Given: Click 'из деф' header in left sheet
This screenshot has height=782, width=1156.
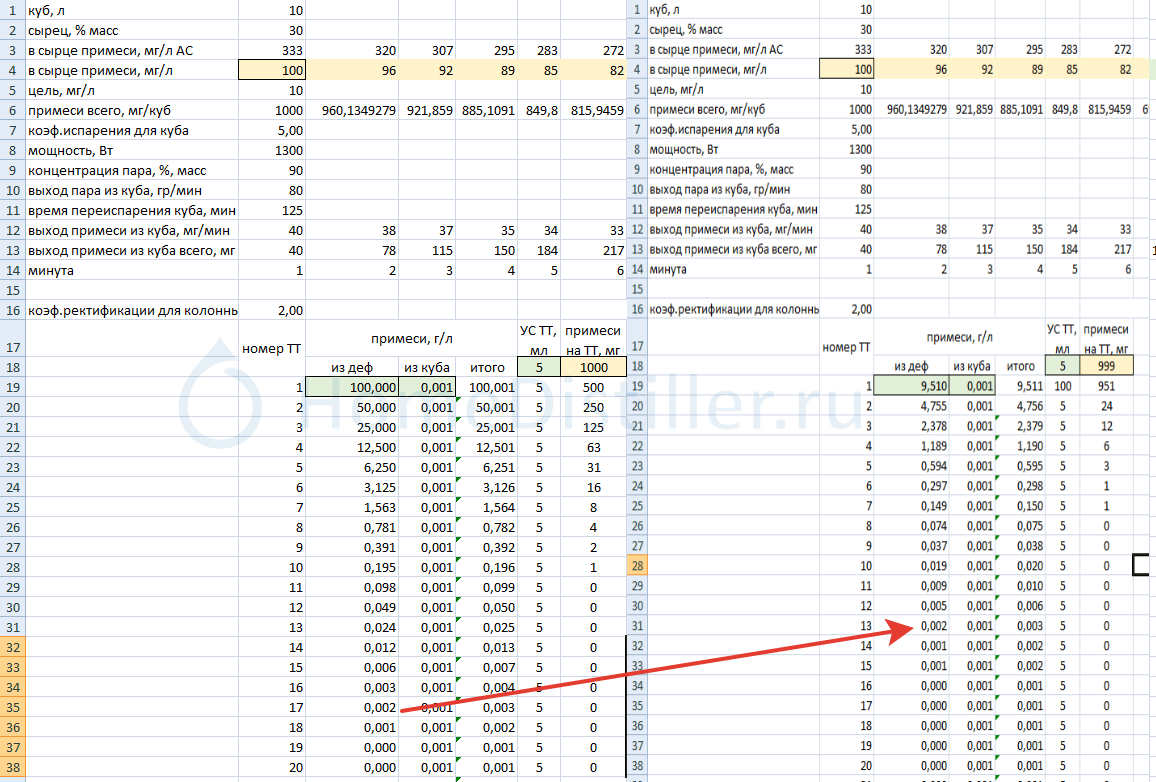Looking at the screenshot, I should 352,367.
